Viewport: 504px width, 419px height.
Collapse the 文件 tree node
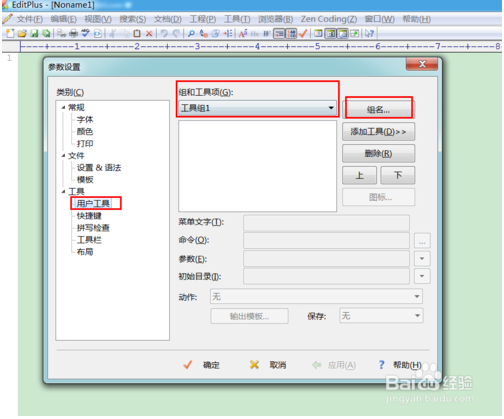click(63, 156)
